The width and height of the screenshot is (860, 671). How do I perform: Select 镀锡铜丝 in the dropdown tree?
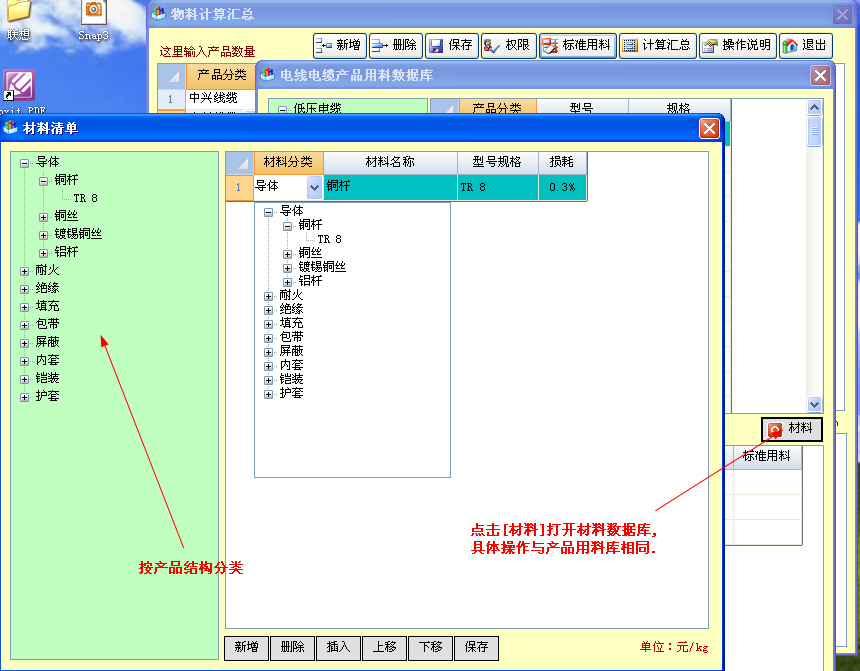pyautogui.click(x=322, y=267)
